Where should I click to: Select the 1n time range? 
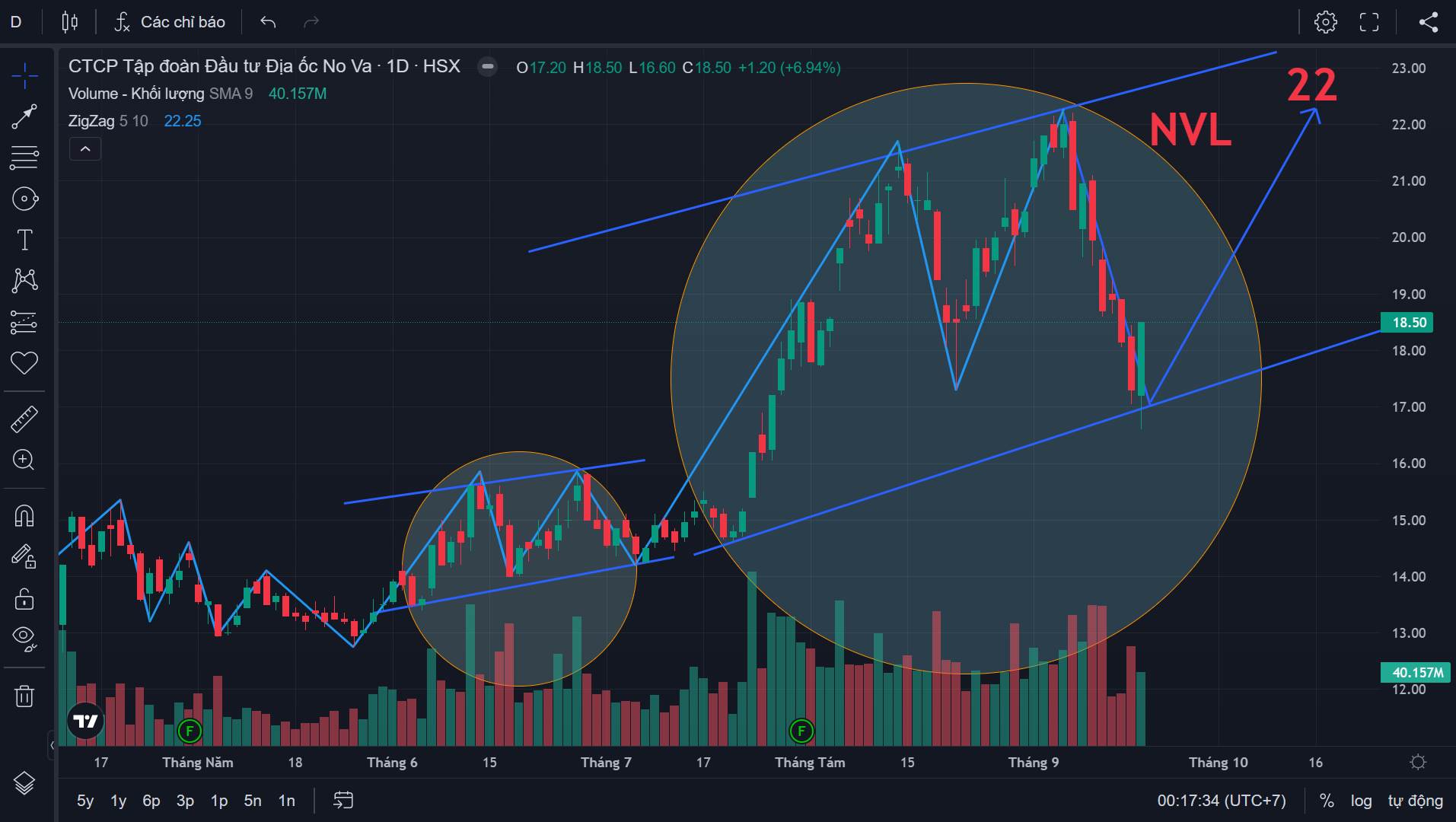click(x=286, y=801)
